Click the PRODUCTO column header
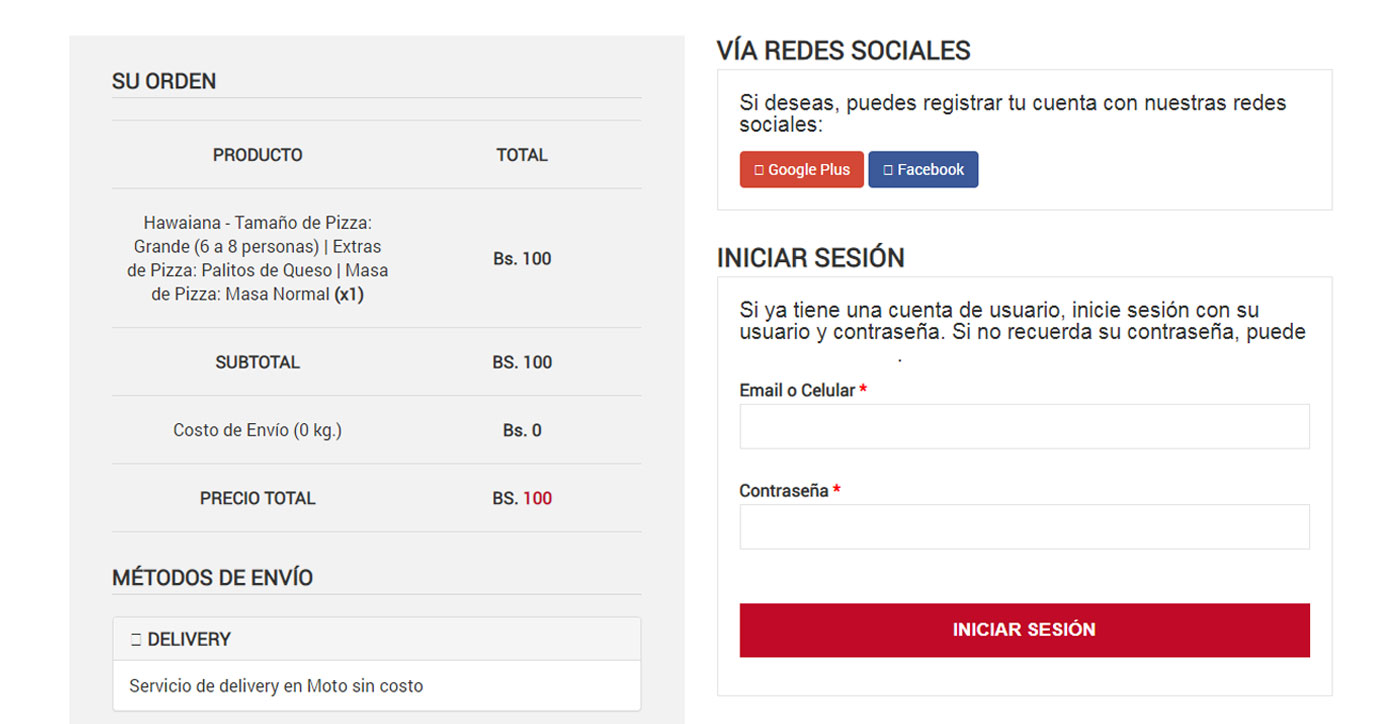Screen dimensions: 1400x724 [x=258, y=155]
